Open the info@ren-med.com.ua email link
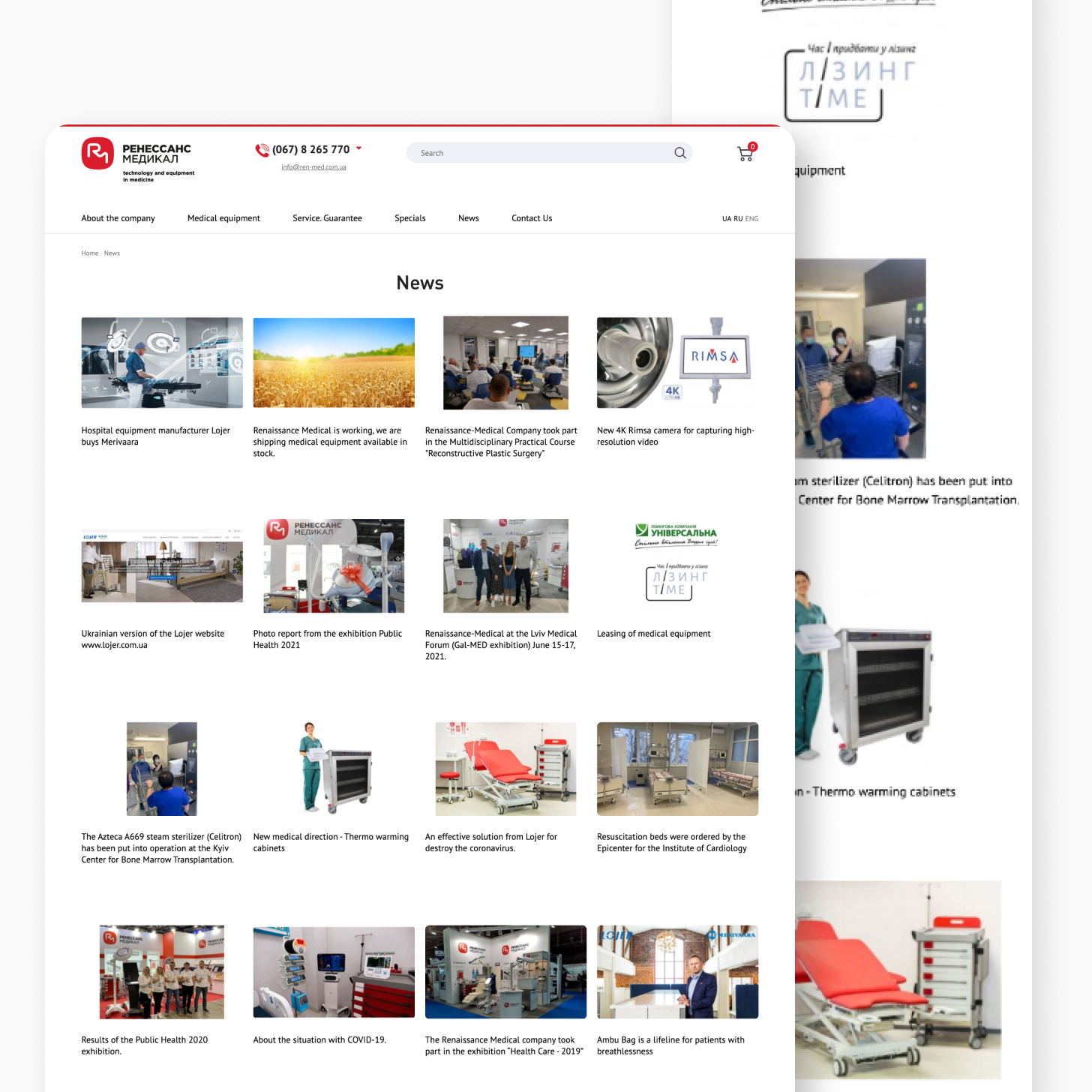Screen dimensions: 1092x1092 click(313, 167)
